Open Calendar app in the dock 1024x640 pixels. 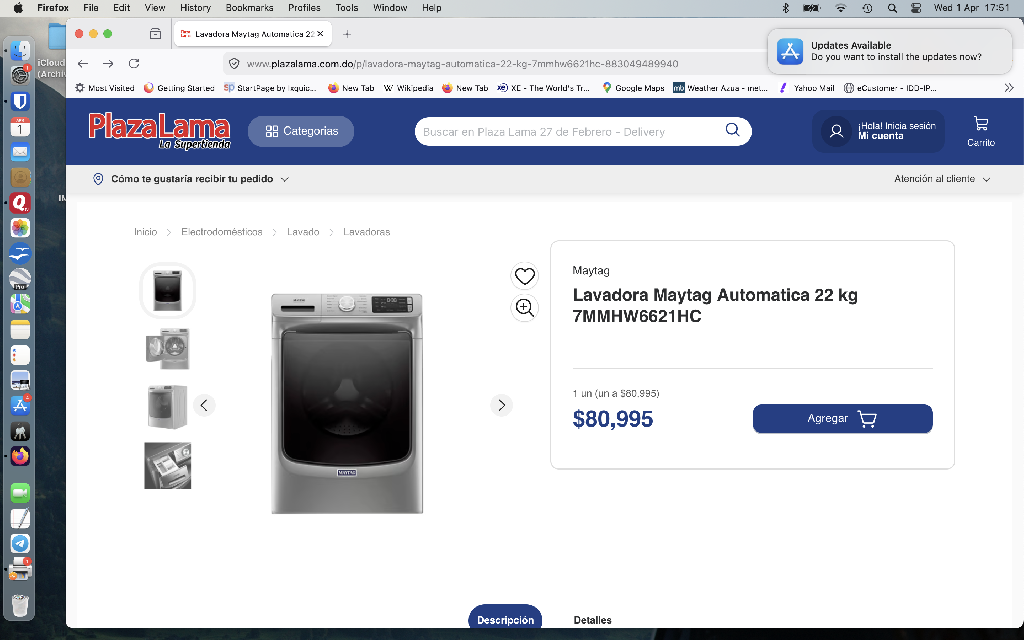pyautogui.click(x=20, y=127)
